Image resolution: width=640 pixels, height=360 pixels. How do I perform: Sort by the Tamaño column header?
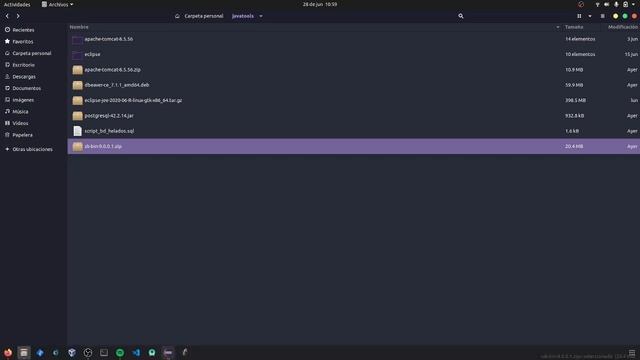pos(574,27)
